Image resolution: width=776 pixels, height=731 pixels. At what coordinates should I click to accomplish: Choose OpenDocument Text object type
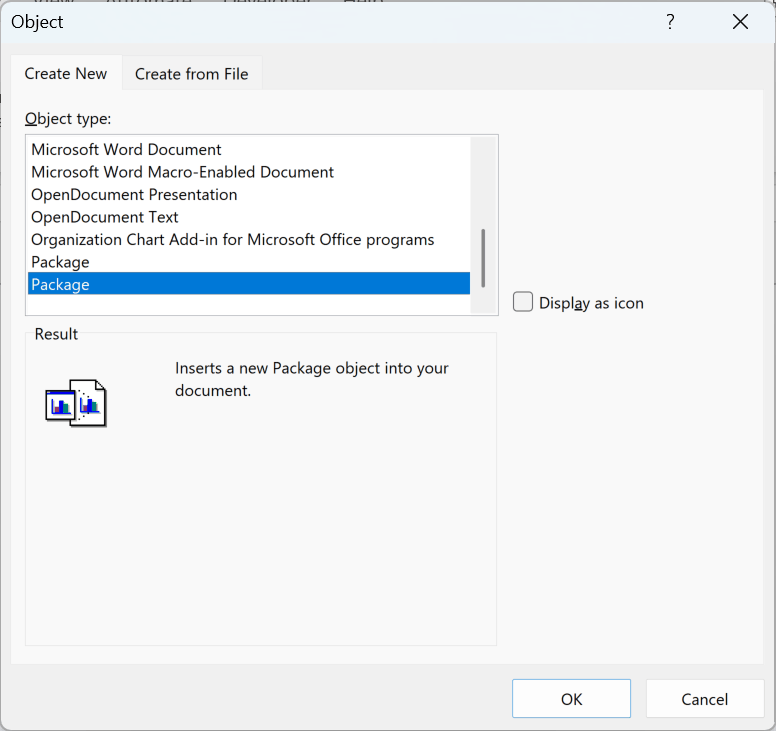tap(248, 217)
